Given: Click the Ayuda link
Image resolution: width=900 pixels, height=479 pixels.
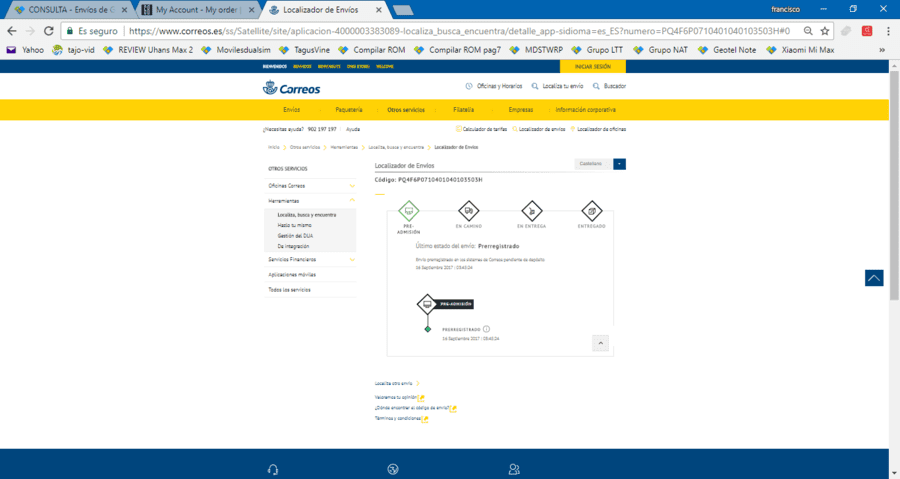Looking at the screenshot, I should [x=353, y=129].
